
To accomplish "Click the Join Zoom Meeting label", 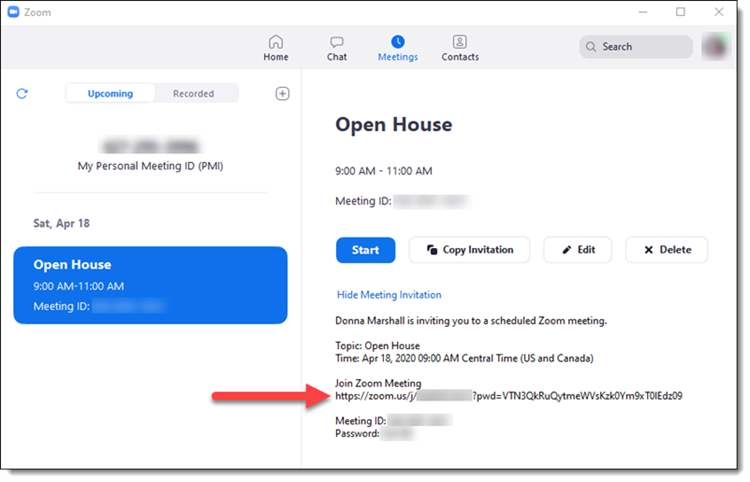I will 378,383.
